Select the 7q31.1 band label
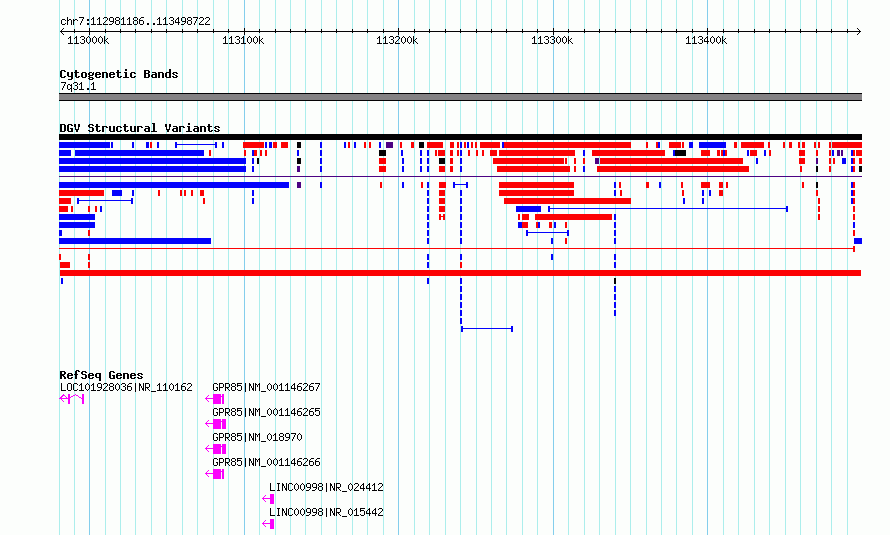890x535 pixels. click(78, 86)
